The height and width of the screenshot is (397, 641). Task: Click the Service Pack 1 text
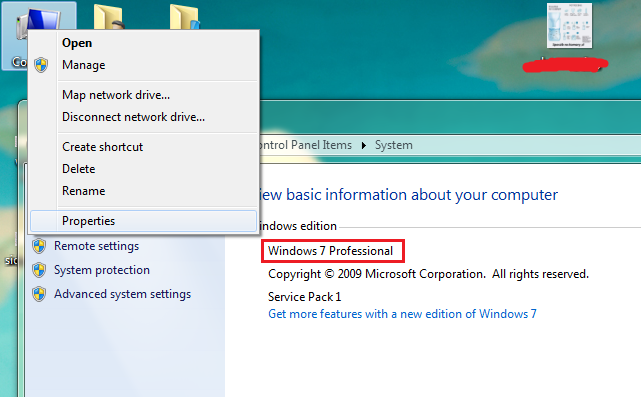click(x=304, y=297)
